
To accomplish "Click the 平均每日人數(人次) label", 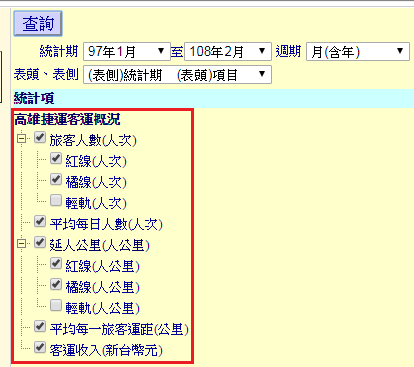I will (x=106, y=224).
